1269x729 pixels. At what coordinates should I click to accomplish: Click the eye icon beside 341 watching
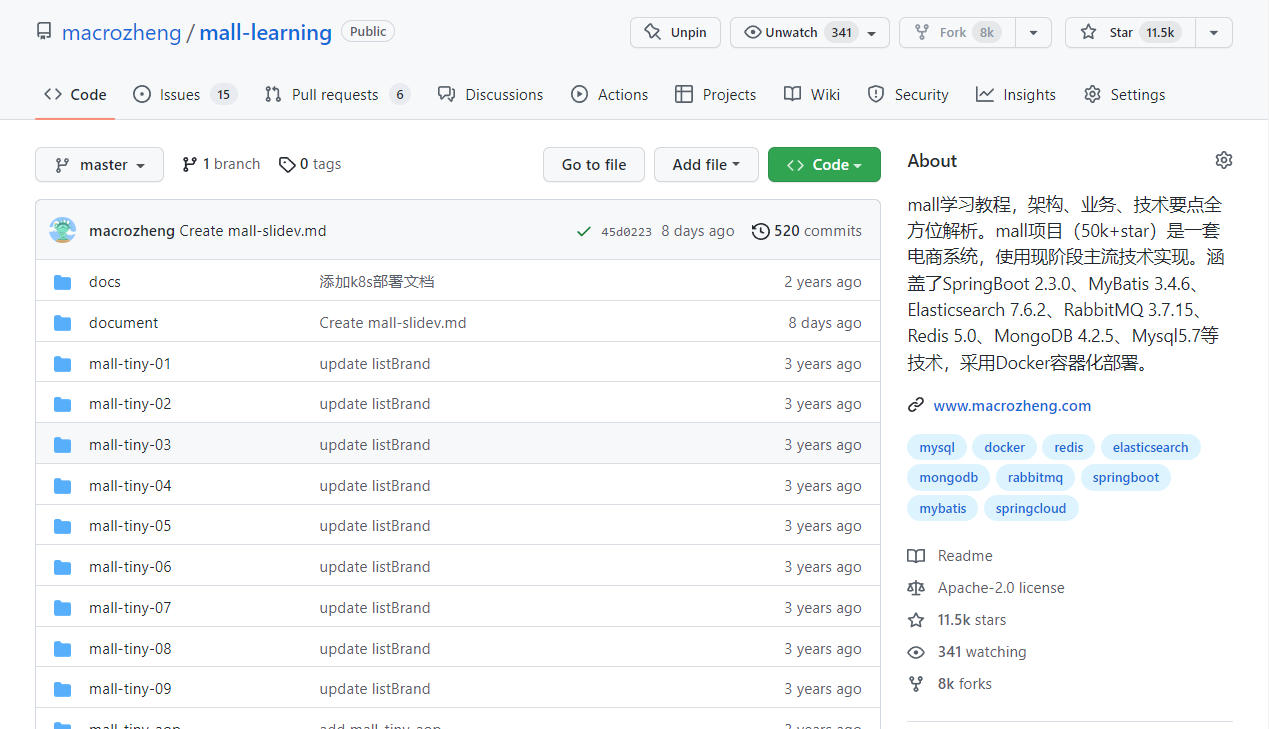pyautogui.click(x=915, y=652)
